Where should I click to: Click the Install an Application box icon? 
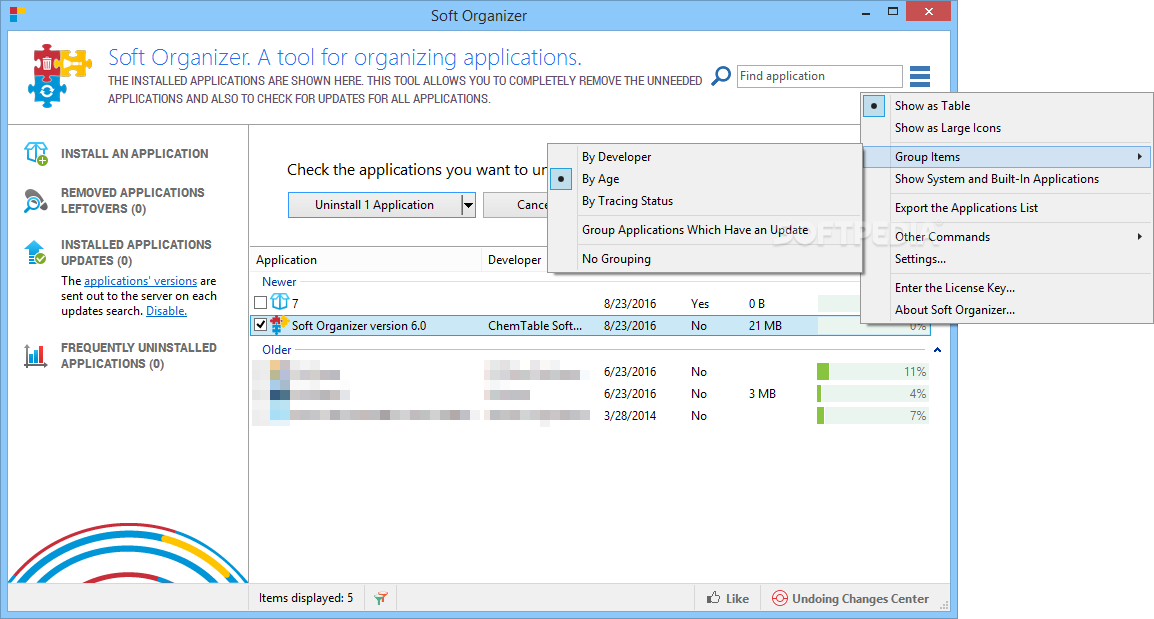click(35, 154)
